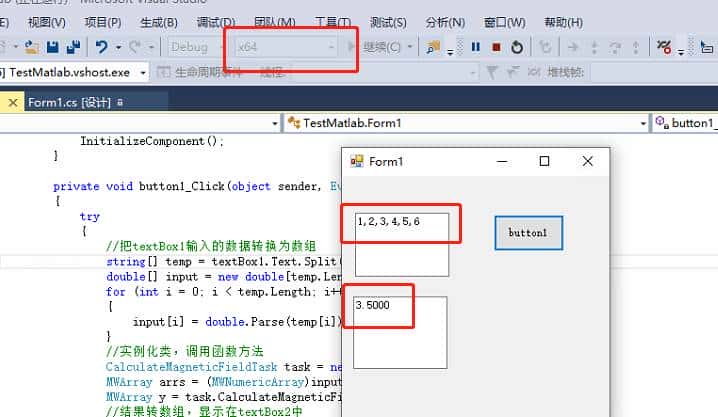This screenshot has height=417, width=718.
Task: Click the step into icon
Action: click(594, 47)
